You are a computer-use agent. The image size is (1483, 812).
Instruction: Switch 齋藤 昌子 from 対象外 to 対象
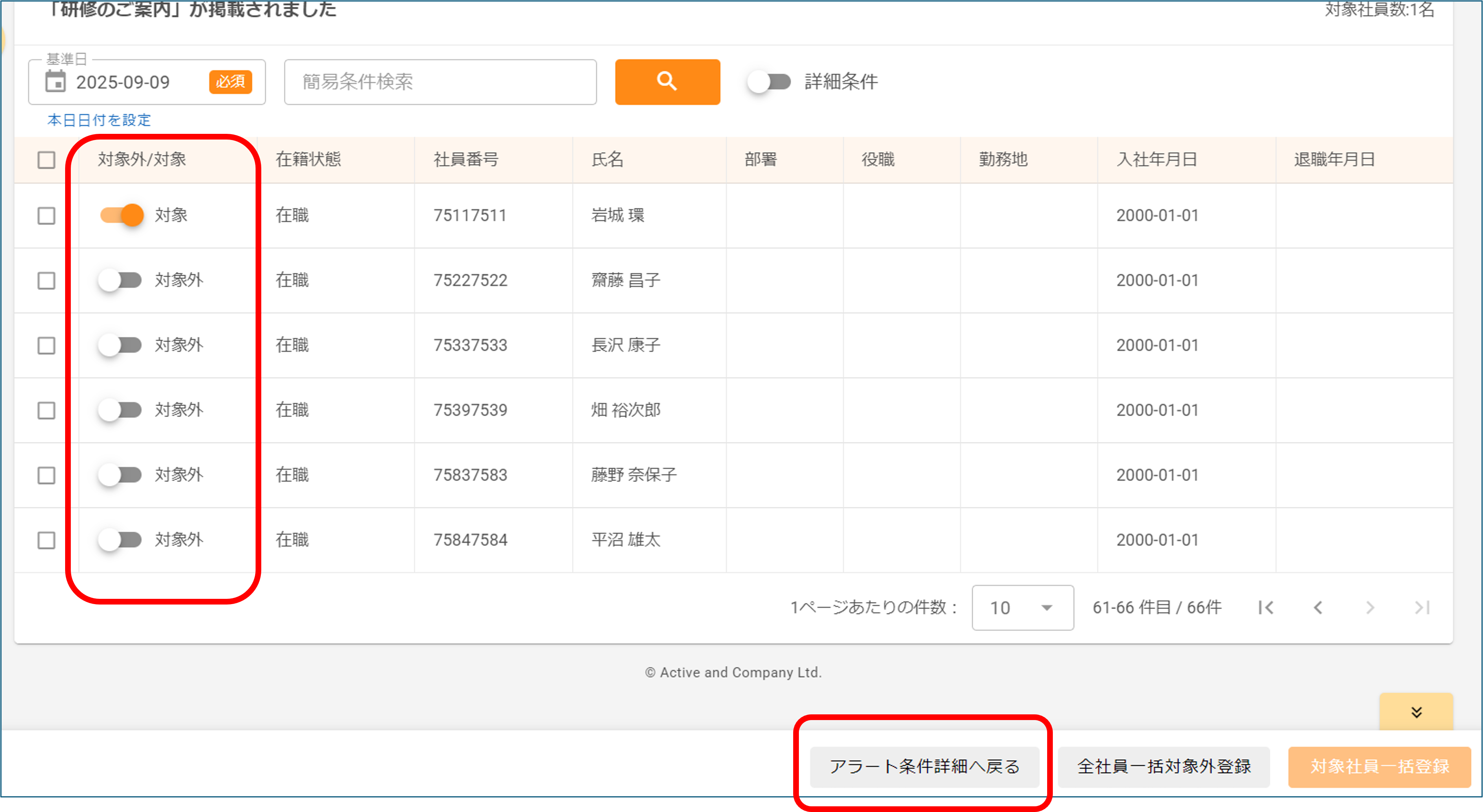[x=120, y=280]
